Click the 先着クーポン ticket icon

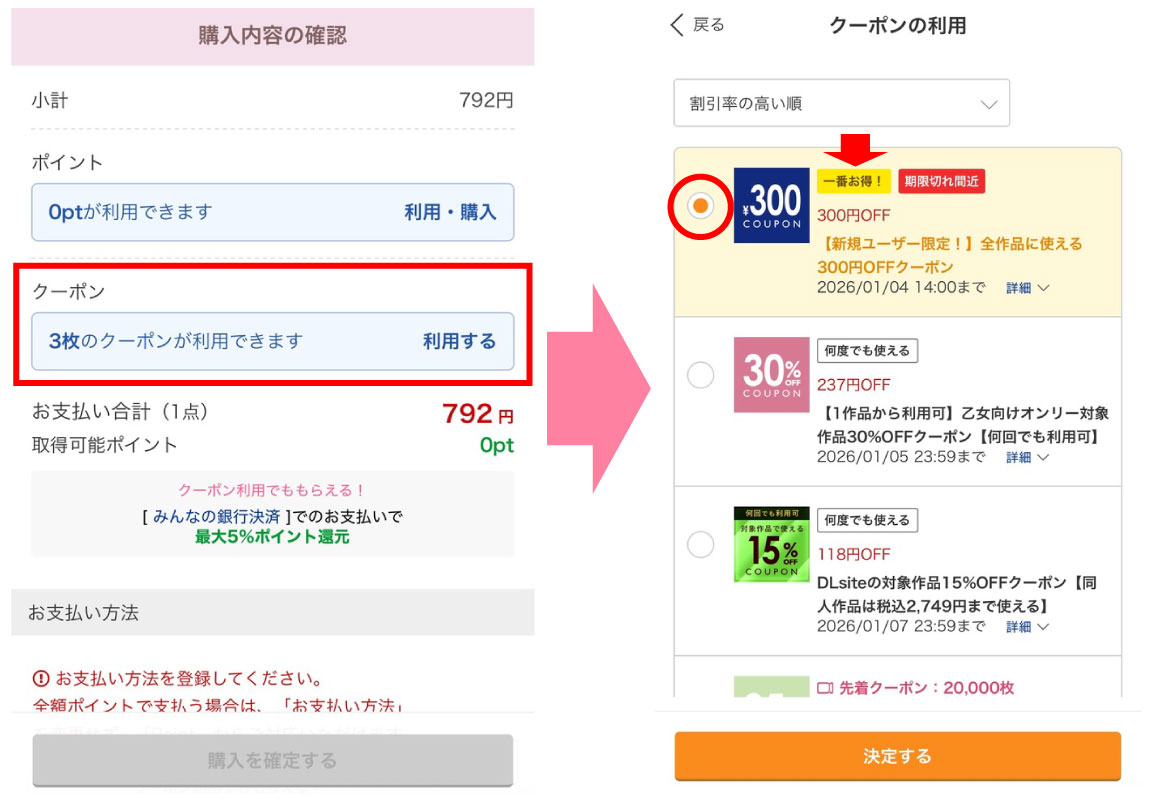[825, 688]
